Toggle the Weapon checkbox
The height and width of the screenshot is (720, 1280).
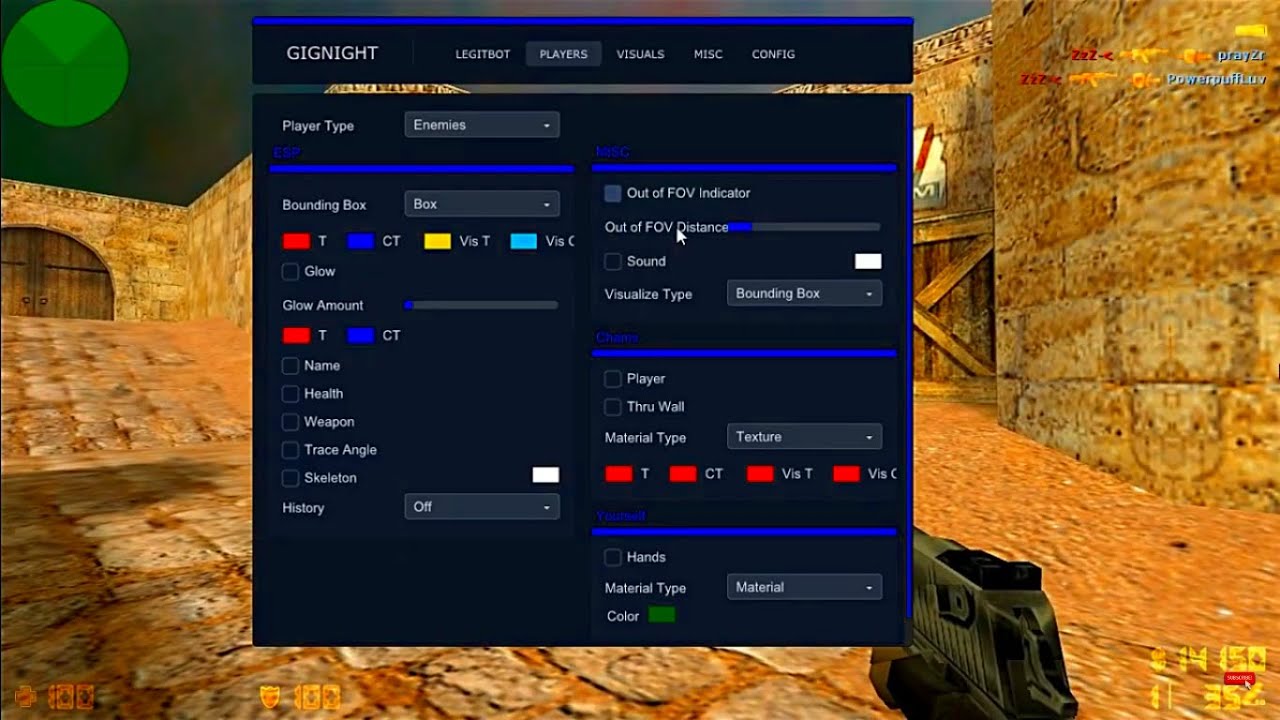pyautogui.click(x=290, y=422)
